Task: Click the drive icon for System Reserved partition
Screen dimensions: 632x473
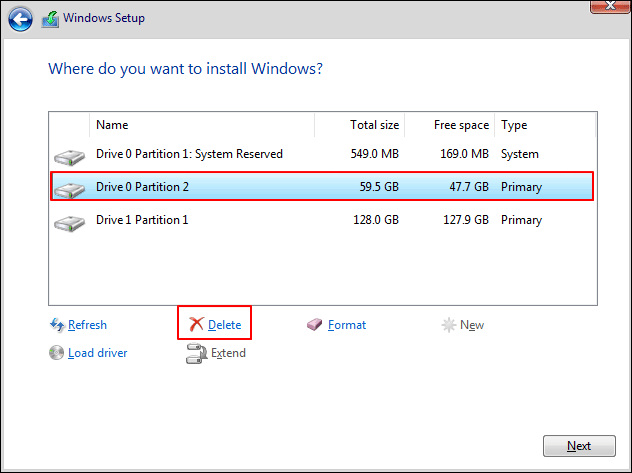Action: click(69, 156)
